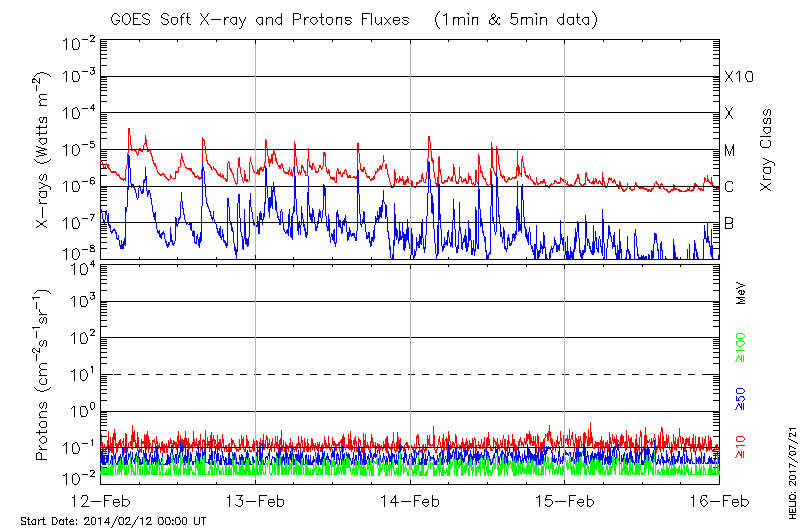Screen dimensions: 800x530
Task: Select the 16-Feb date tick label
Action: (x=719, y=500)
